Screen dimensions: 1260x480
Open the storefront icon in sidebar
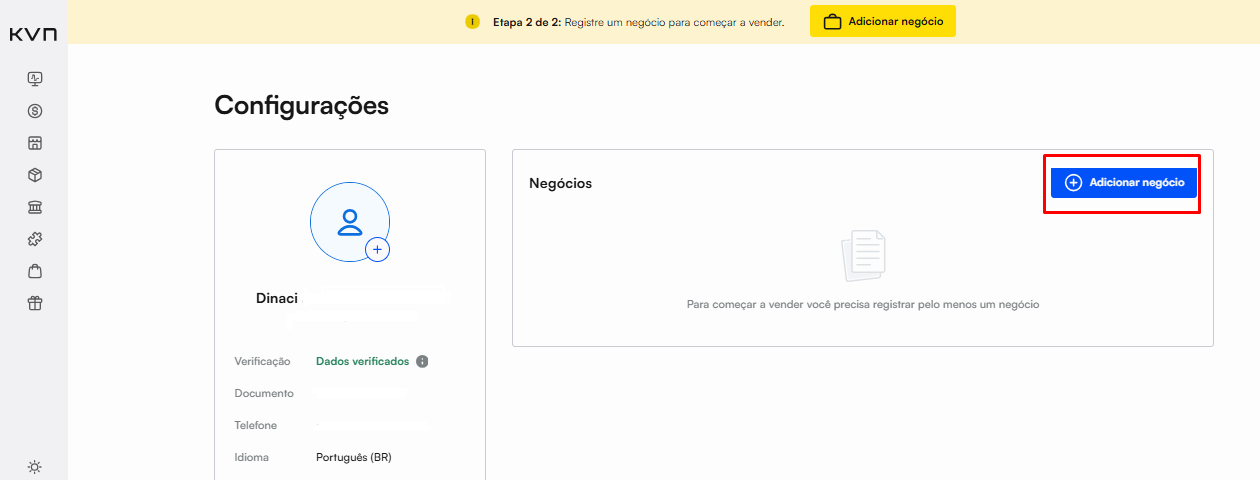click(35, 143)
